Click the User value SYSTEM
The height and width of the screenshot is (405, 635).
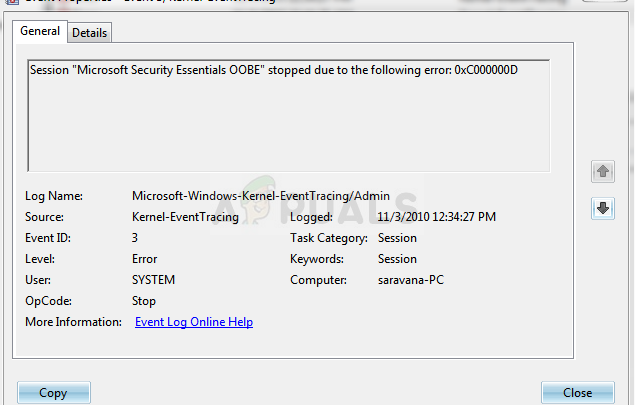pos(154,280)
